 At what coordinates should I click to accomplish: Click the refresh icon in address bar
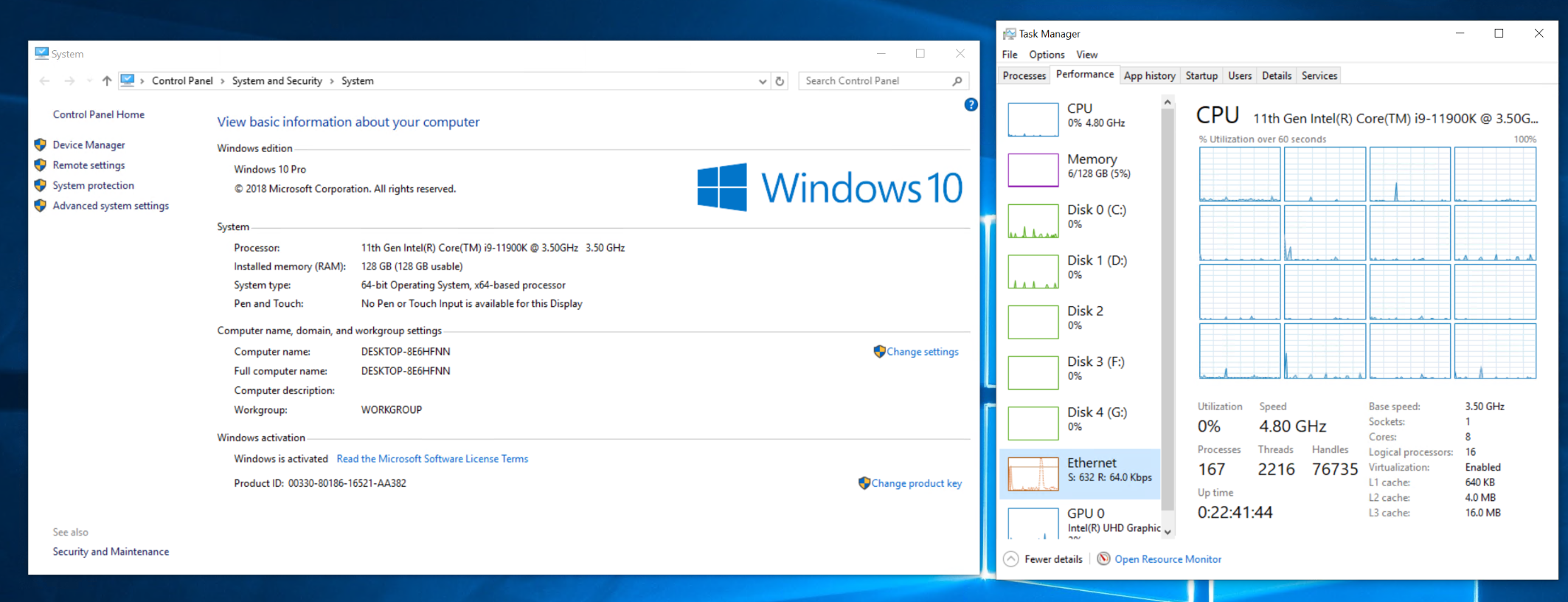pos(780,81)
